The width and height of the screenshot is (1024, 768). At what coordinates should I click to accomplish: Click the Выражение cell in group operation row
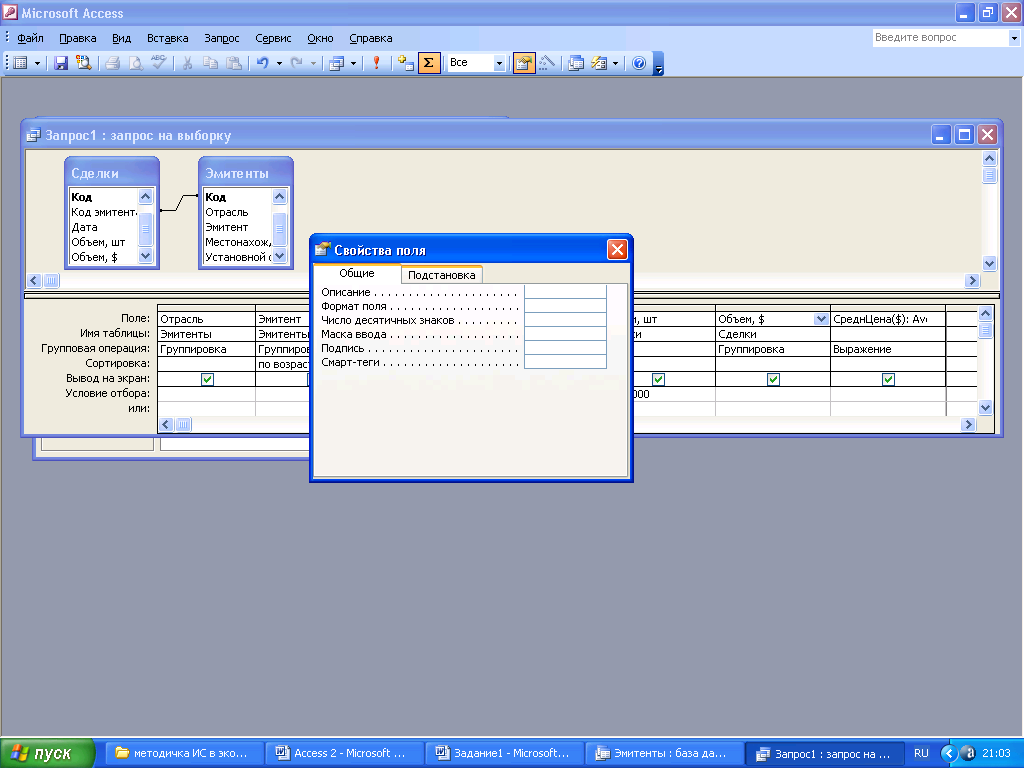coord(888,349)
